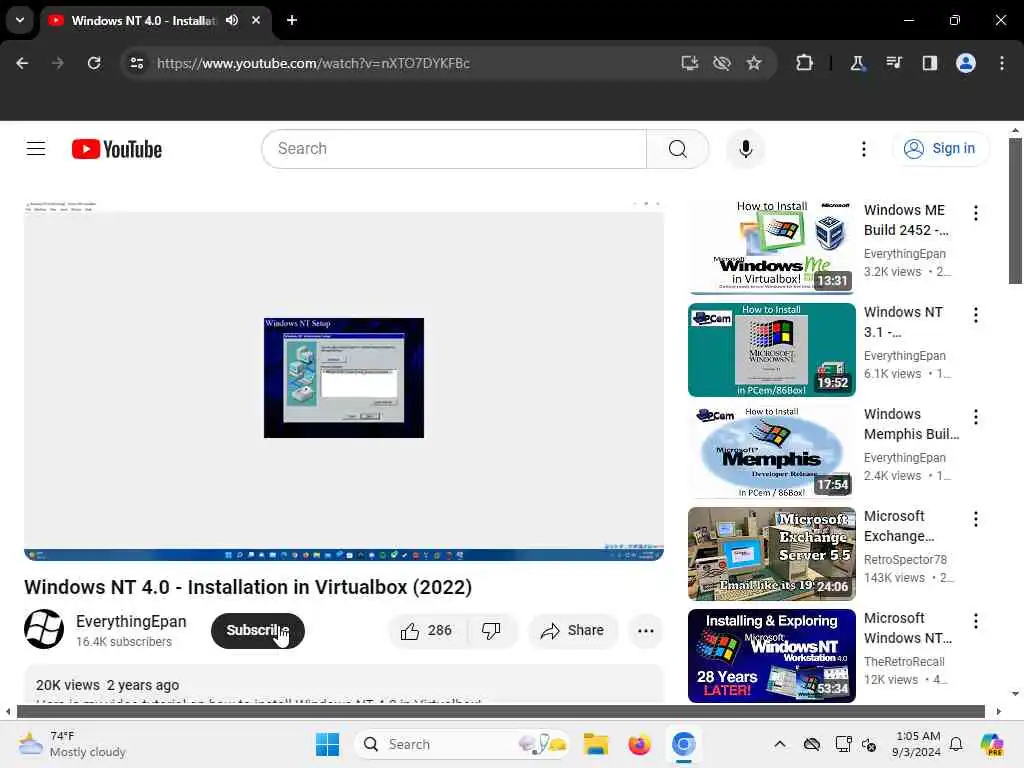Click the page vertical scrollbar
The height and width of the screenshot is (768, 1024).
coord(1015,210)
